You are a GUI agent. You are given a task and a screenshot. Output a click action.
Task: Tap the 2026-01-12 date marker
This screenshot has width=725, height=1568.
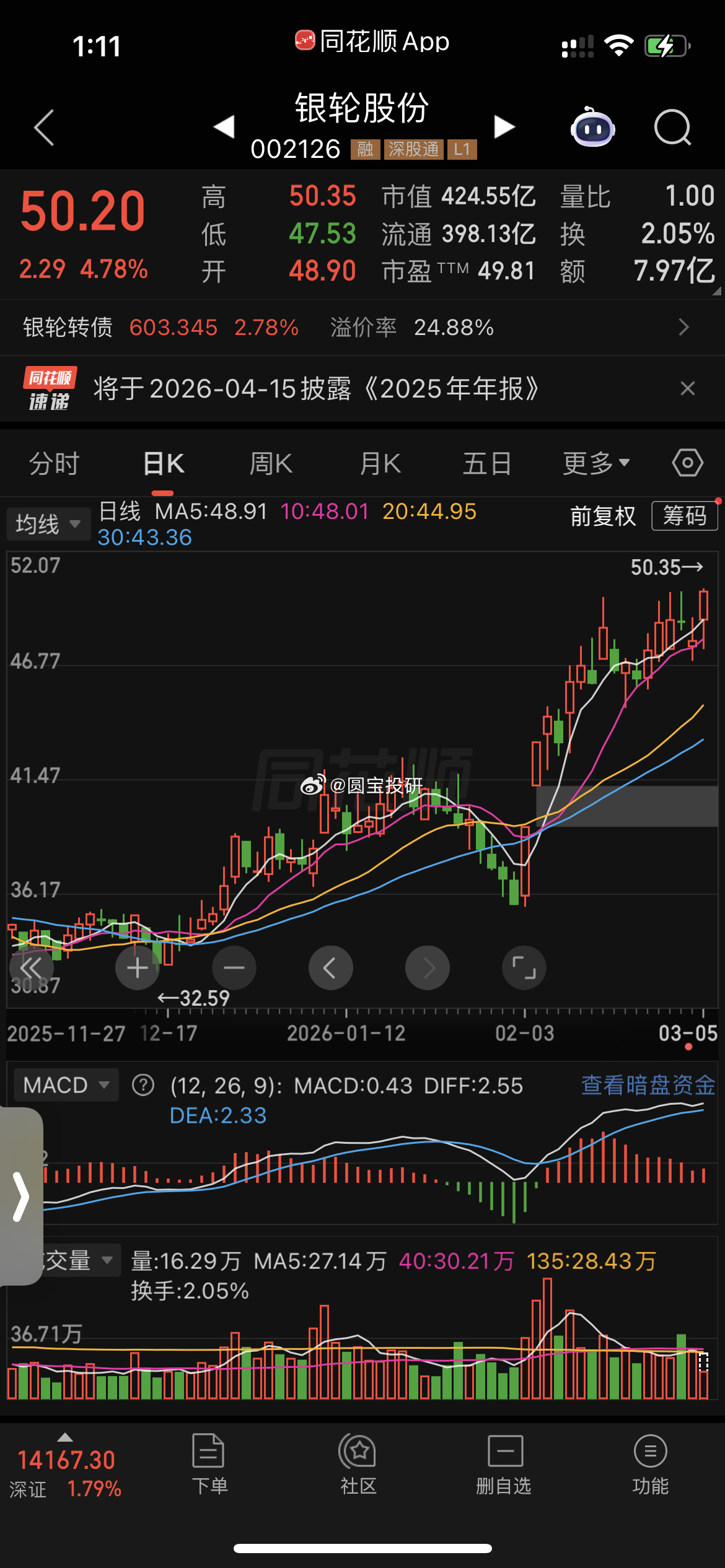346,1033
